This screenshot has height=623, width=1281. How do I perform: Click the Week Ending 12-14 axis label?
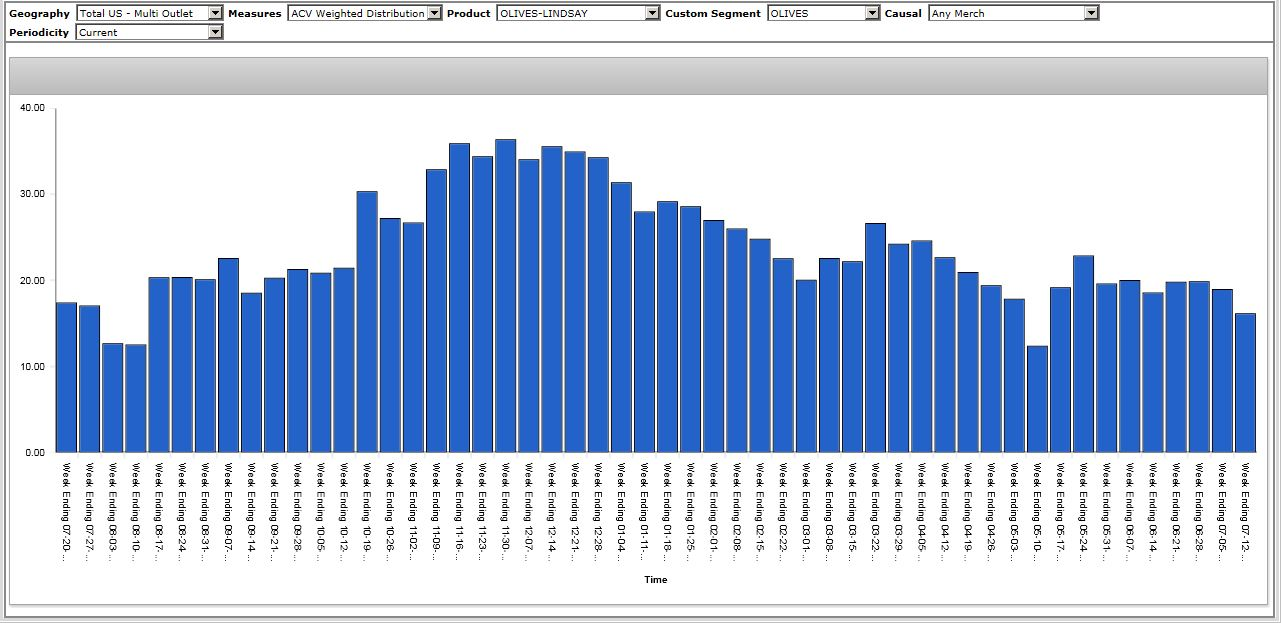(551, 510)
